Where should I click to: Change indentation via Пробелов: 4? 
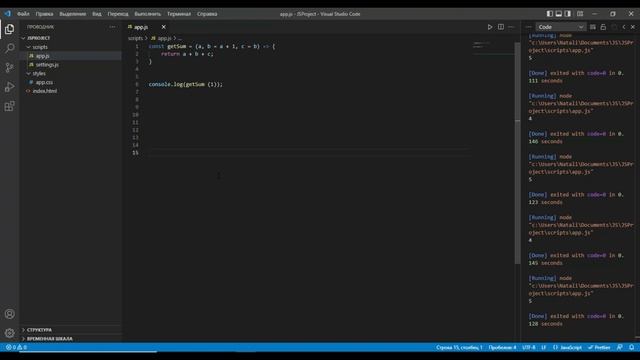(502, 347)
